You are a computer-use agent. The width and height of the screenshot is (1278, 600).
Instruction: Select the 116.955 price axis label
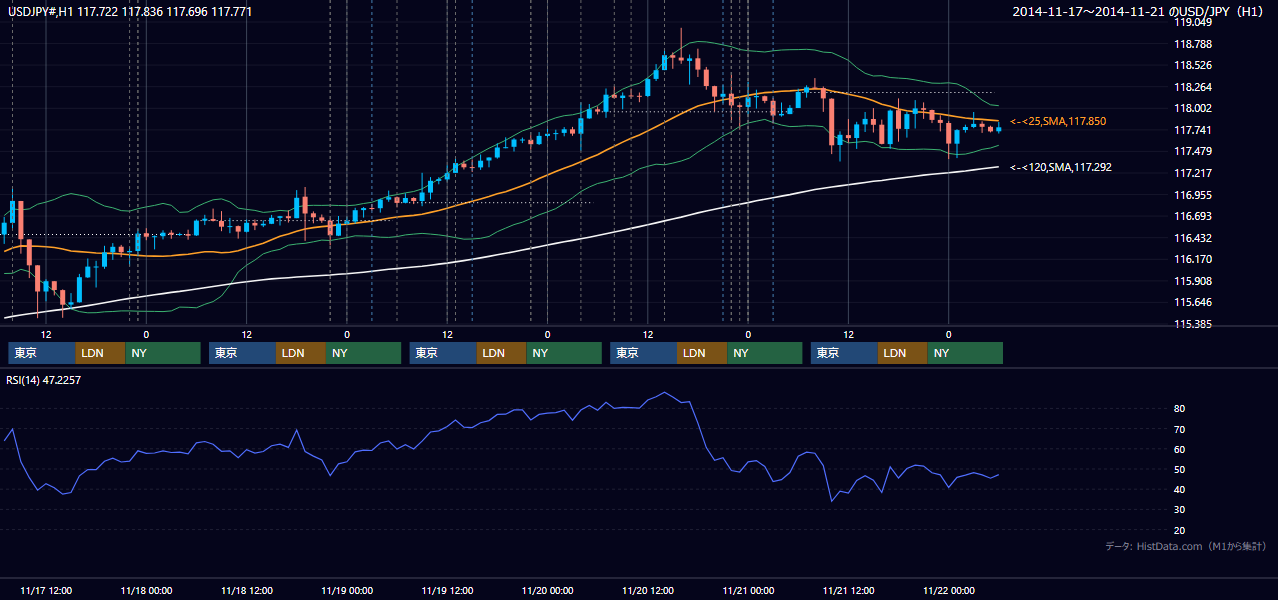tap(1192, 196)
